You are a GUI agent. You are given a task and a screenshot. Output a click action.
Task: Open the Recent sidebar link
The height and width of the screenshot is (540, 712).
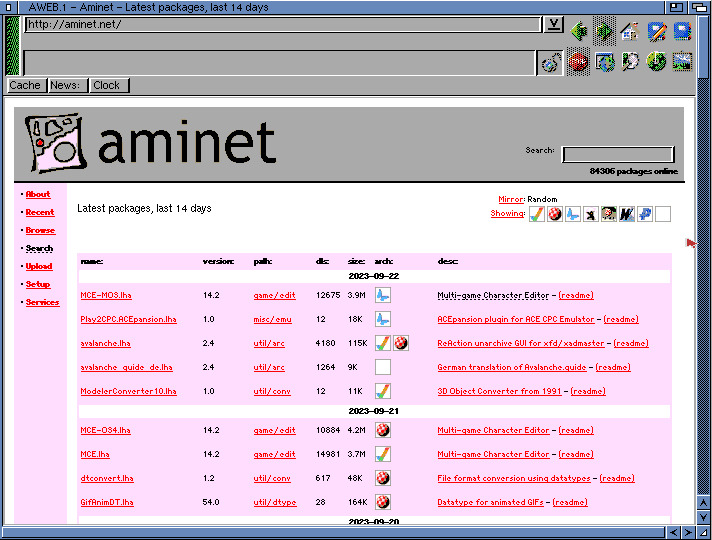pyautogui.click(x=40, y=213)
